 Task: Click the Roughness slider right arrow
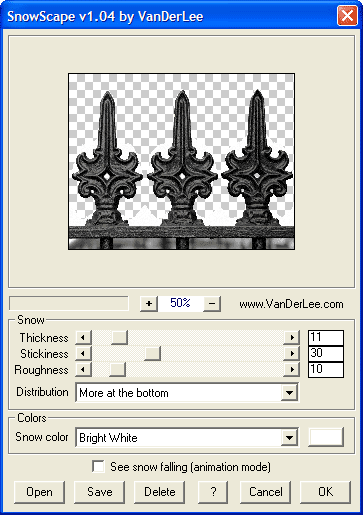tap(292, 369)
